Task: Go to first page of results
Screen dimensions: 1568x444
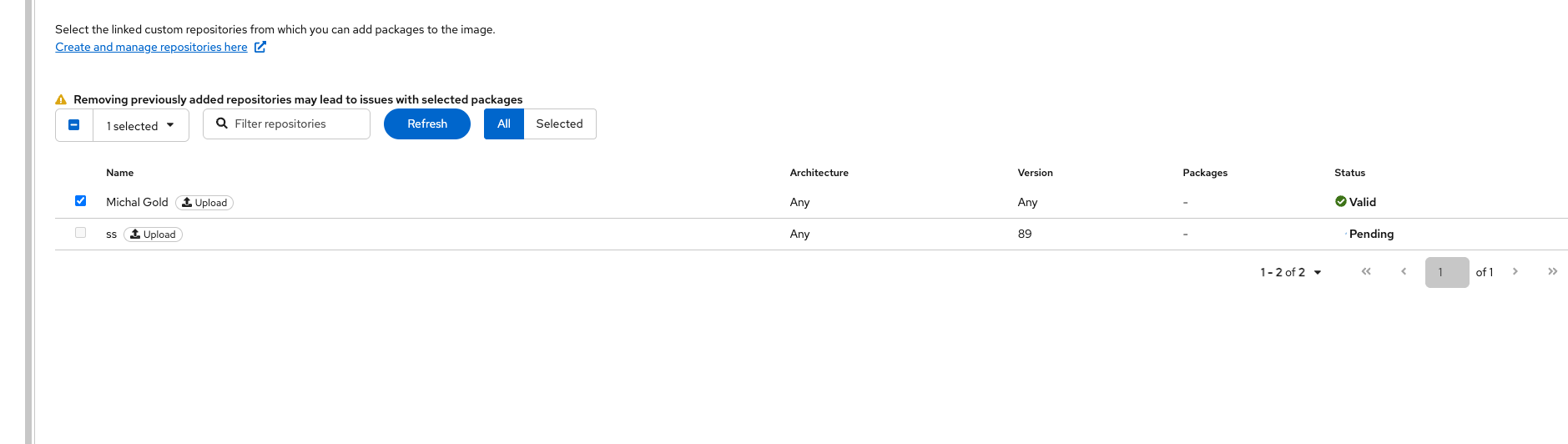Action: 1366,272
